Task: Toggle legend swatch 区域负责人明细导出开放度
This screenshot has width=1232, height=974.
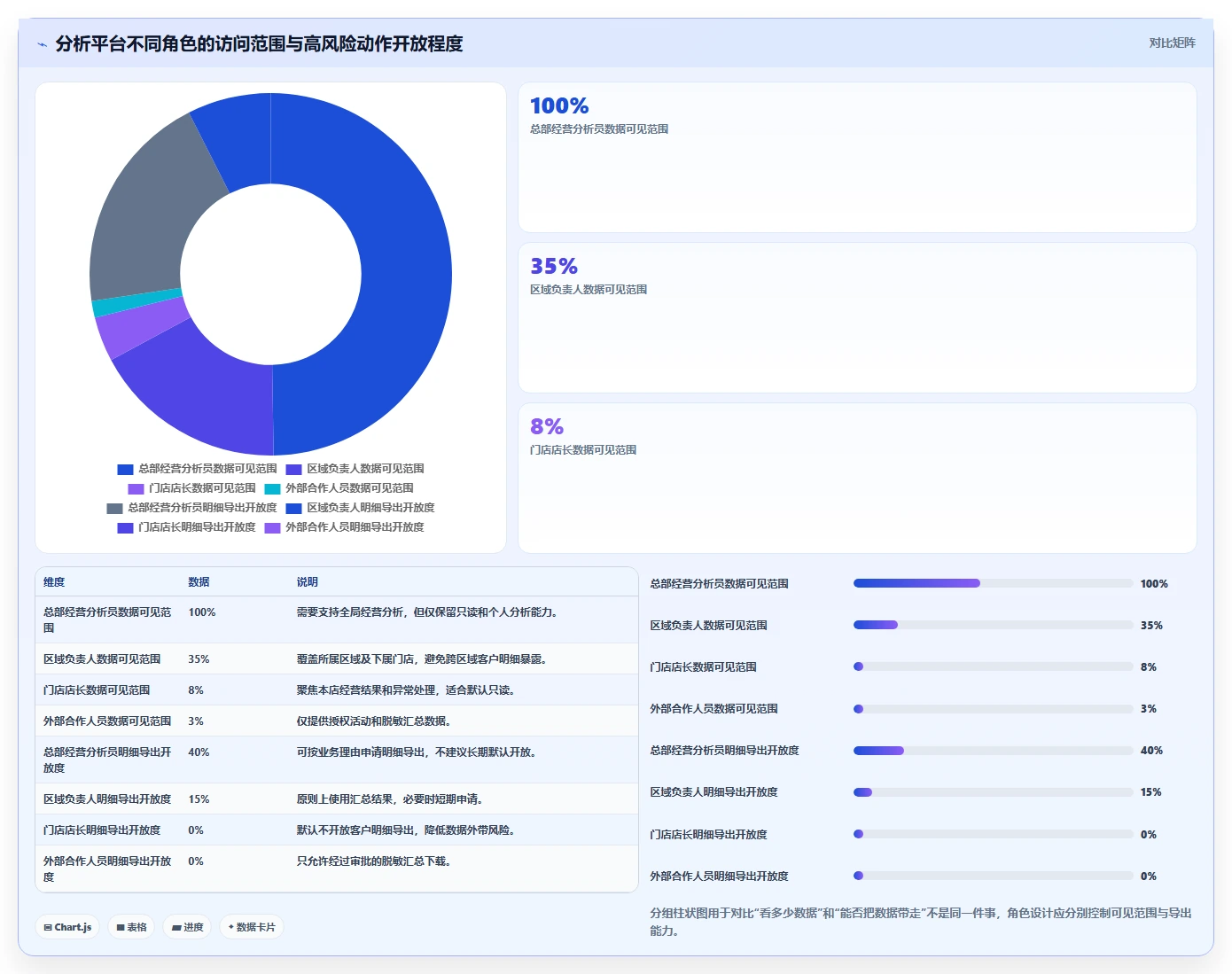Action: point(293,508)
